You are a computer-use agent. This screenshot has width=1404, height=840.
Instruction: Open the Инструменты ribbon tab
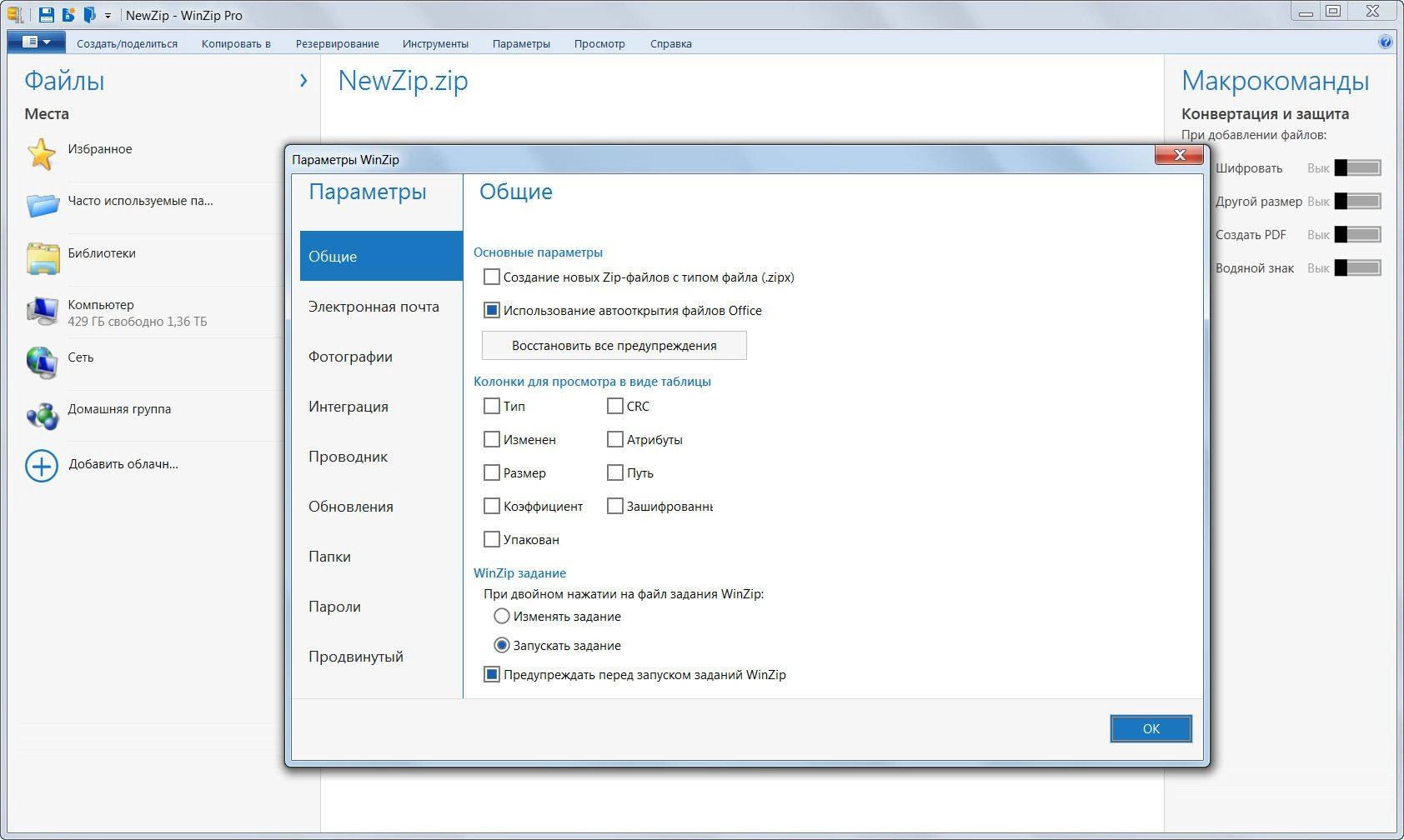pos(435,44)
